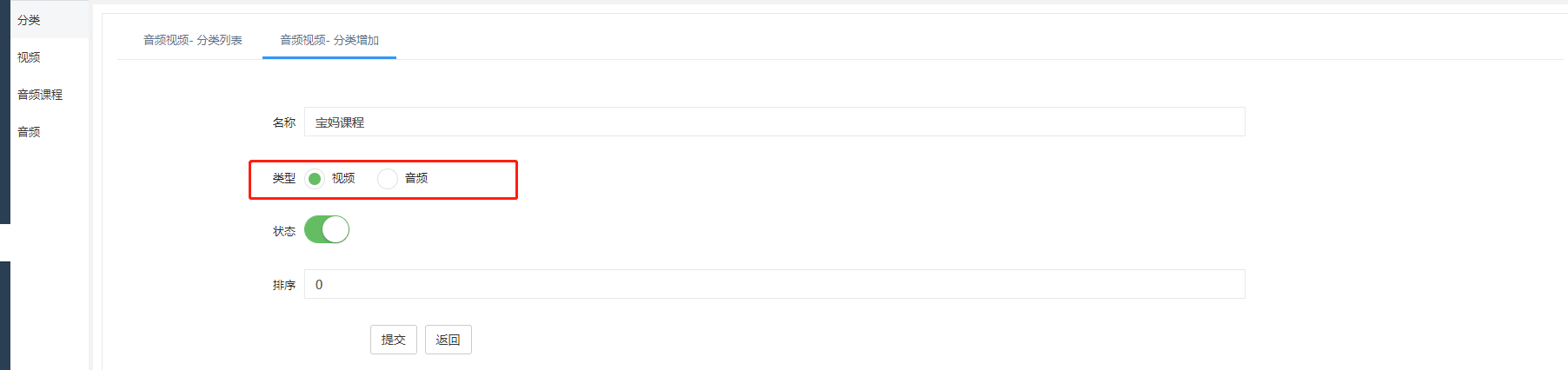Click the dark navigation strip at far left

5,112
